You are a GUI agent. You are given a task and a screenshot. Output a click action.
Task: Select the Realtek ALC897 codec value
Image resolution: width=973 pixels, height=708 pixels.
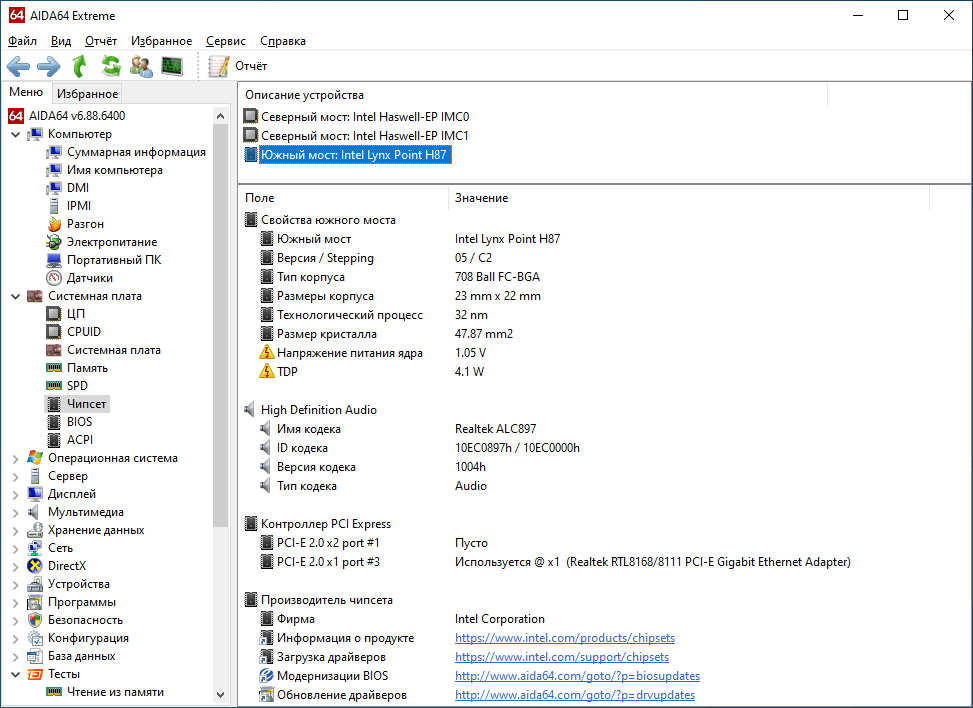tap(495, 429)
